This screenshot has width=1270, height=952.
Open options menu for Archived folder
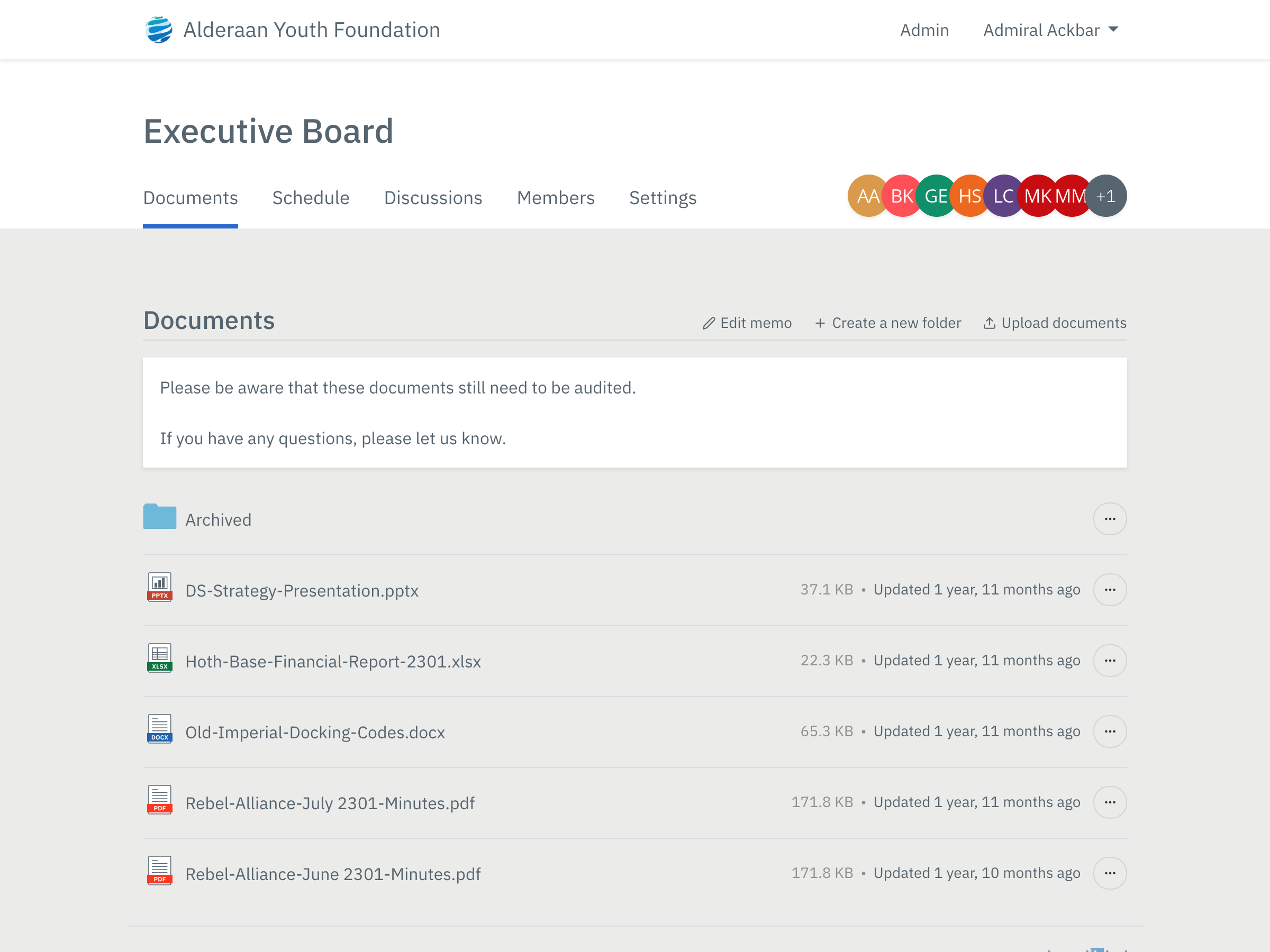click(1109, 519)
